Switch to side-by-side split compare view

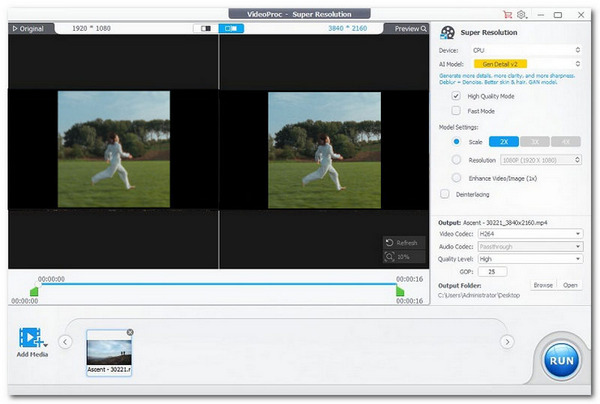[206, 28]
